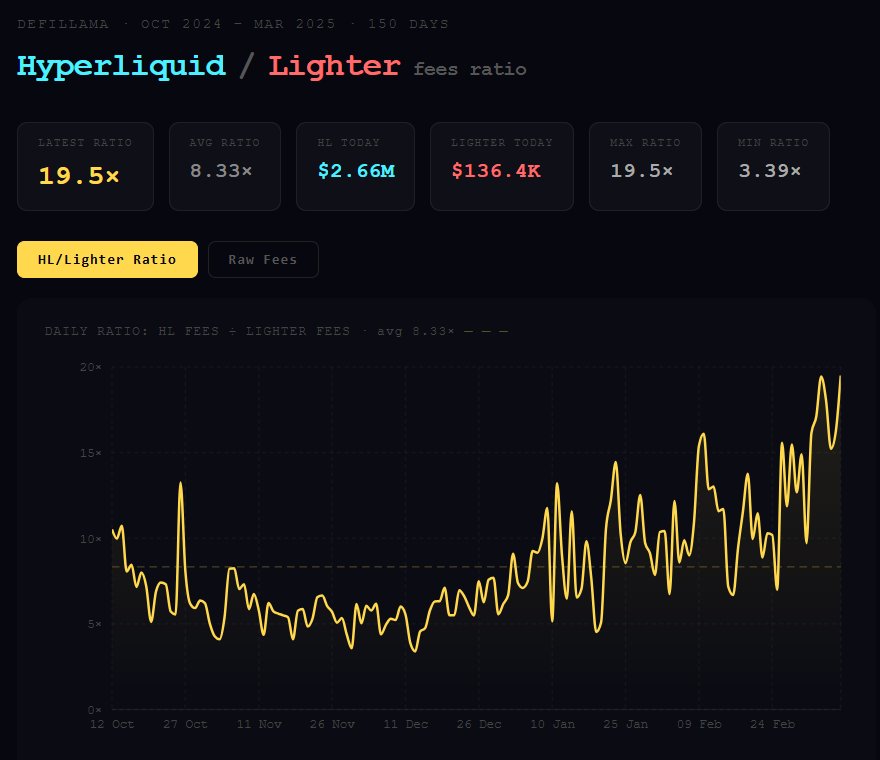Click the "fees ratio" subtitle text
Screen dimensions: 880x760
[470, 70]
